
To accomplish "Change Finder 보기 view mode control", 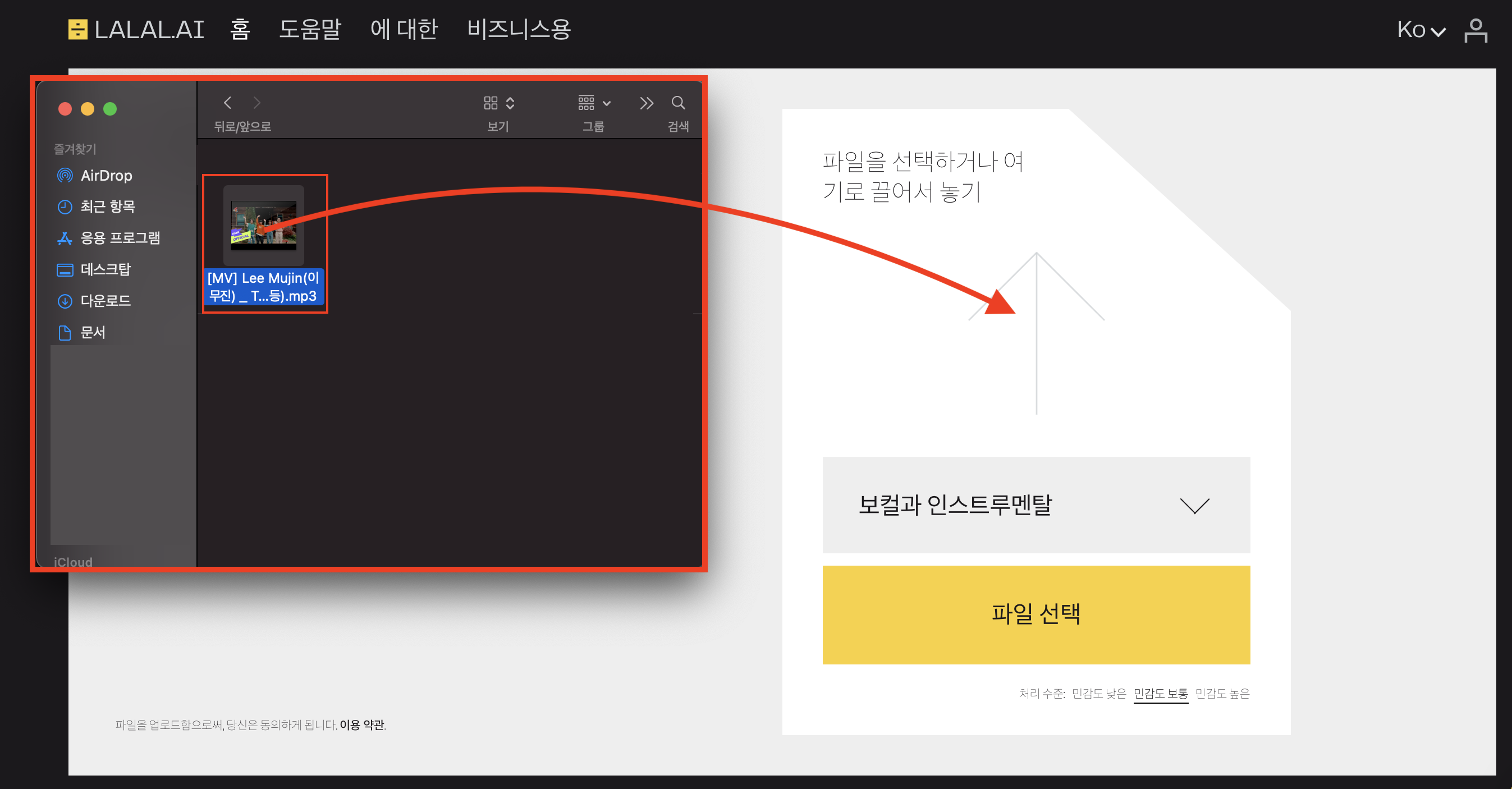I will (x=498, y=103).
